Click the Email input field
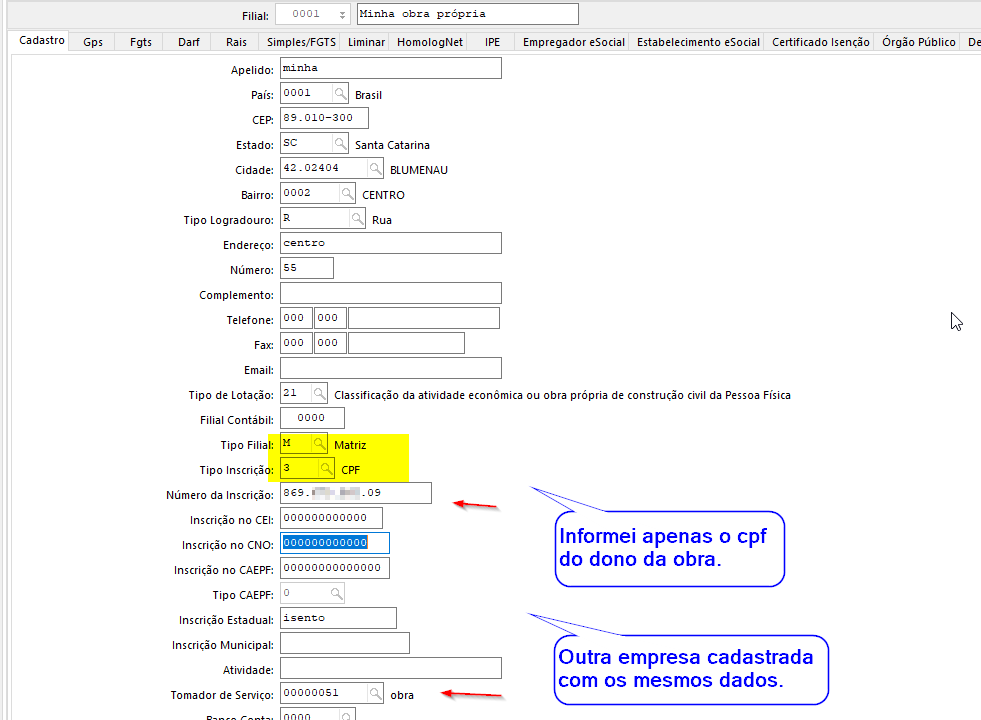981x720 pixels. (390, 369)
